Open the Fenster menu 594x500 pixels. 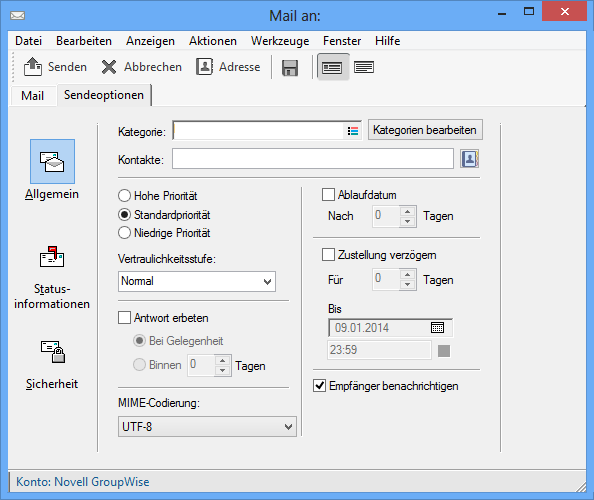pos(342,41)
